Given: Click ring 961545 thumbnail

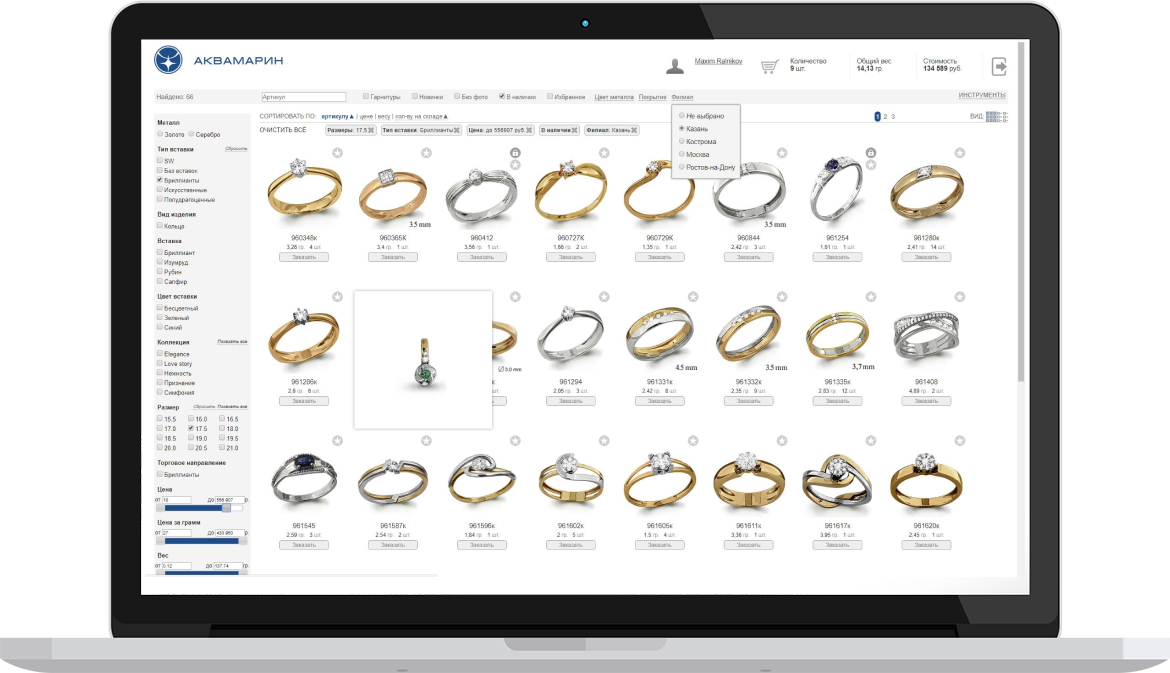Looking at the screenshot, I should [x=304, y=478].
